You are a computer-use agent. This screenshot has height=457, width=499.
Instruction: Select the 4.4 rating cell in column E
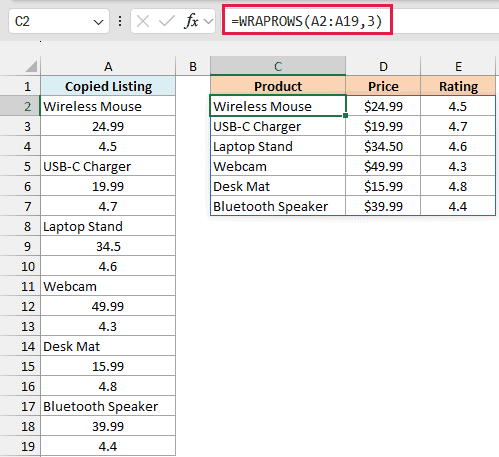pos(458,206)
